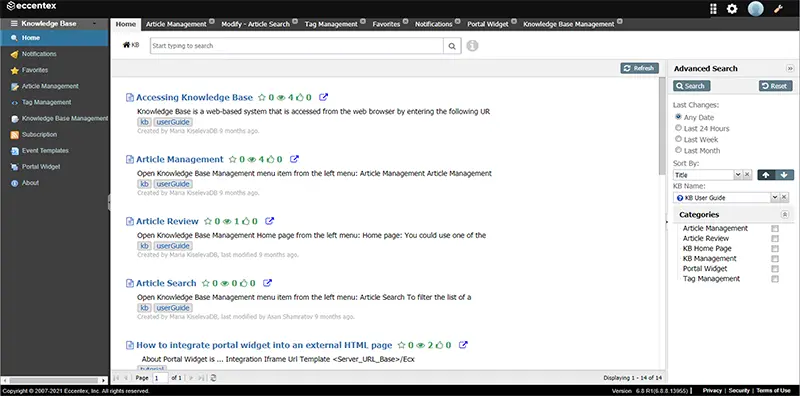Open Article Management article externally
This screenshot has height=396, width=800.
pos(294,159)
